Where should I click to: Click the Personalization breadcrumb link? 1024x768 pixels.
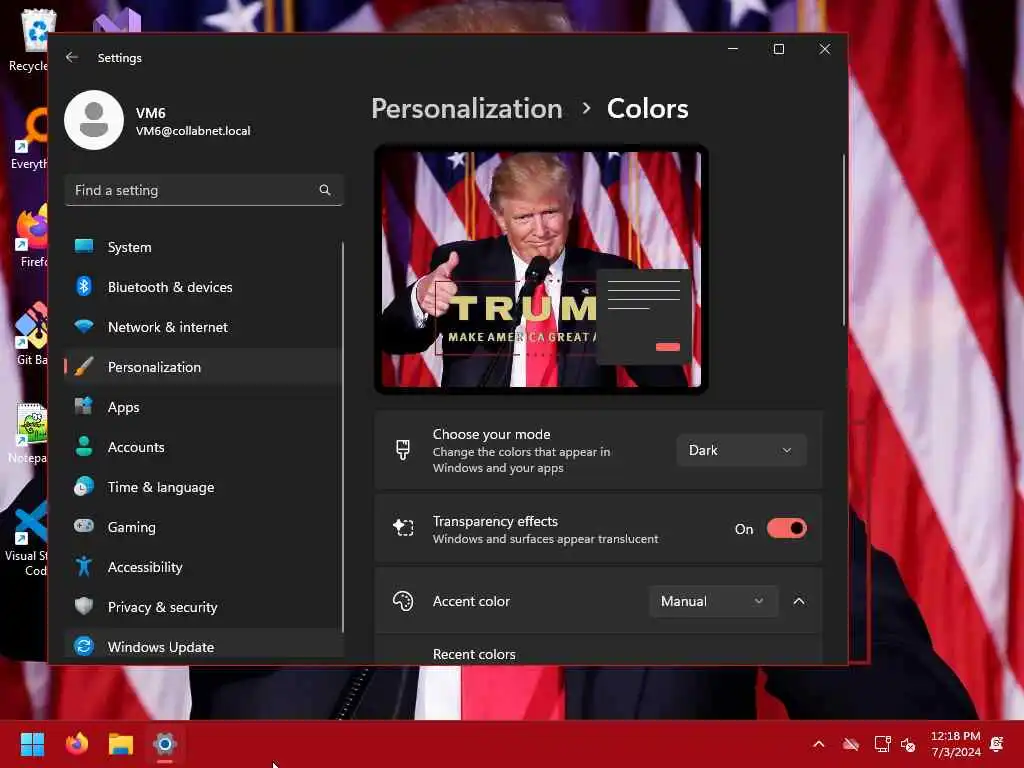click(466, 108)
